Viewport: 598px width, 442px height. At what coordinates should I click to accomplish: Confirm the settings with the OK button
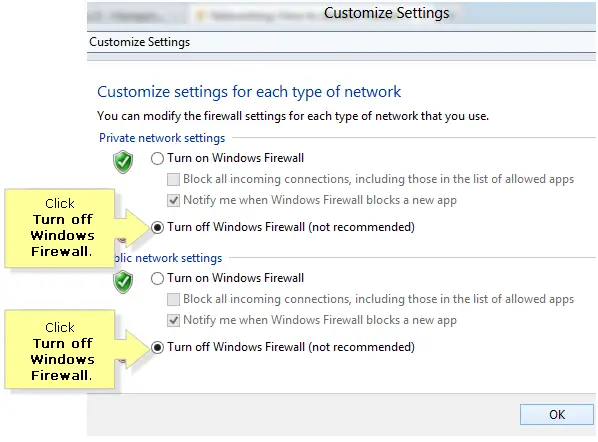tap(557, 415)
